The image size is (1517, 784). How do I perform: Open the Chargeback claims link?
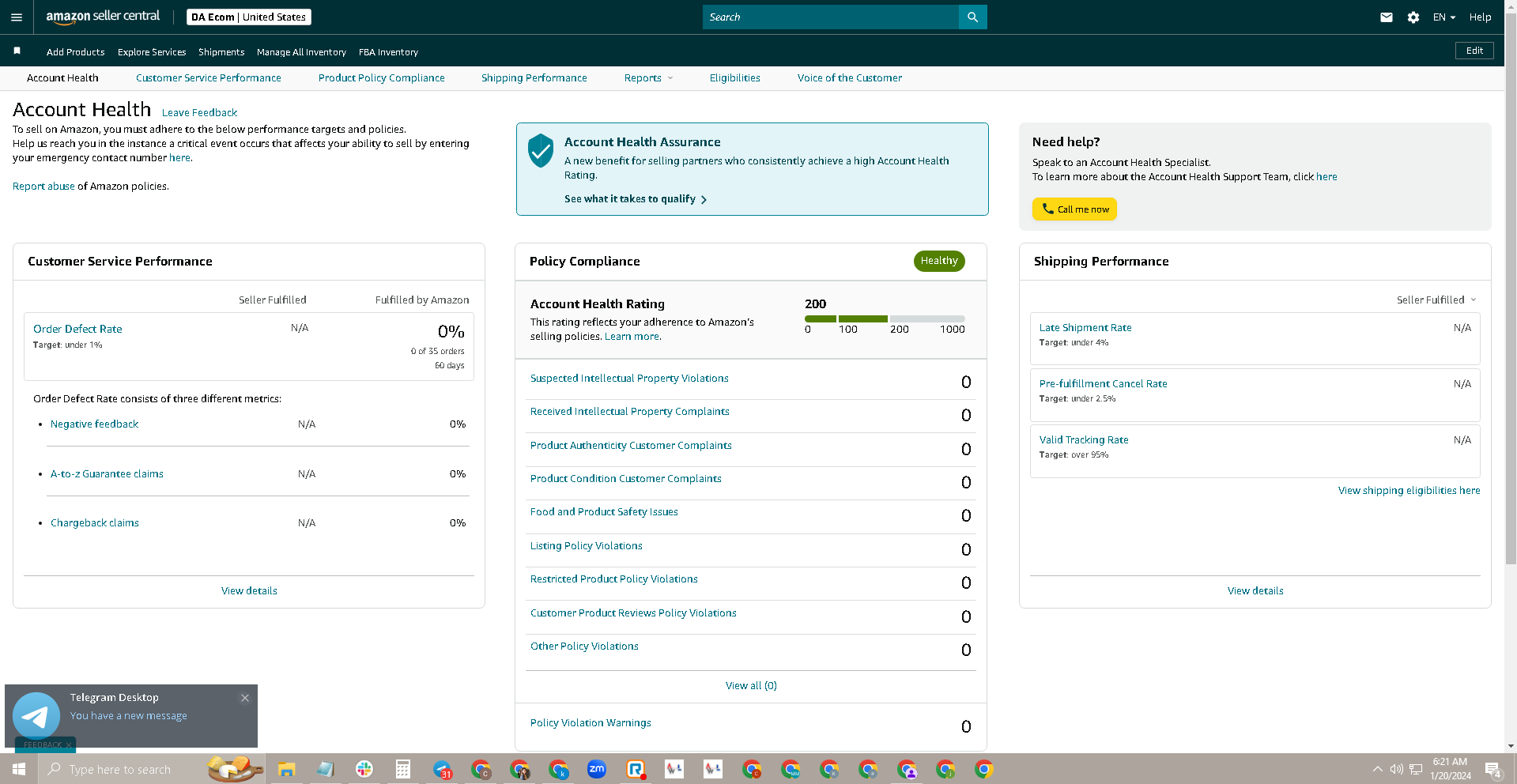(95, 522)
